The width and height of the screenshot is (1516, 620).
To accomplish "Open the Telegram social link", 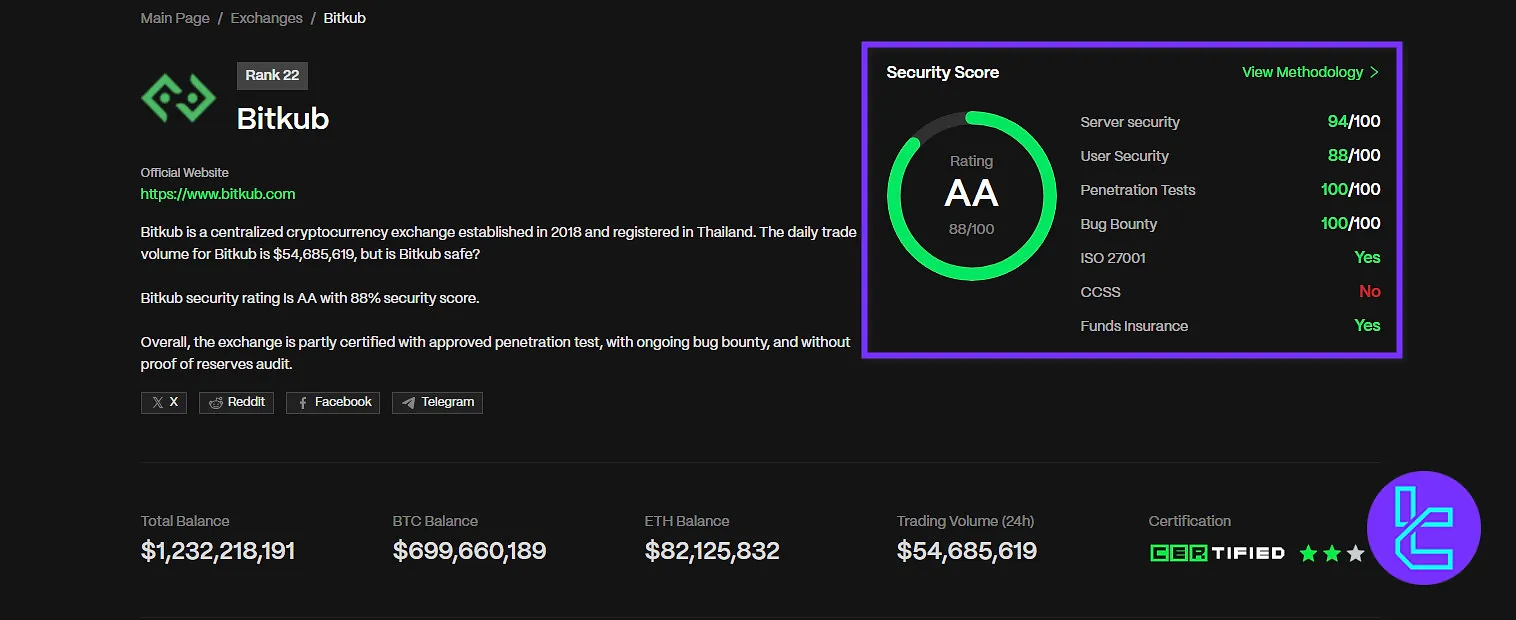I will 437,402.
